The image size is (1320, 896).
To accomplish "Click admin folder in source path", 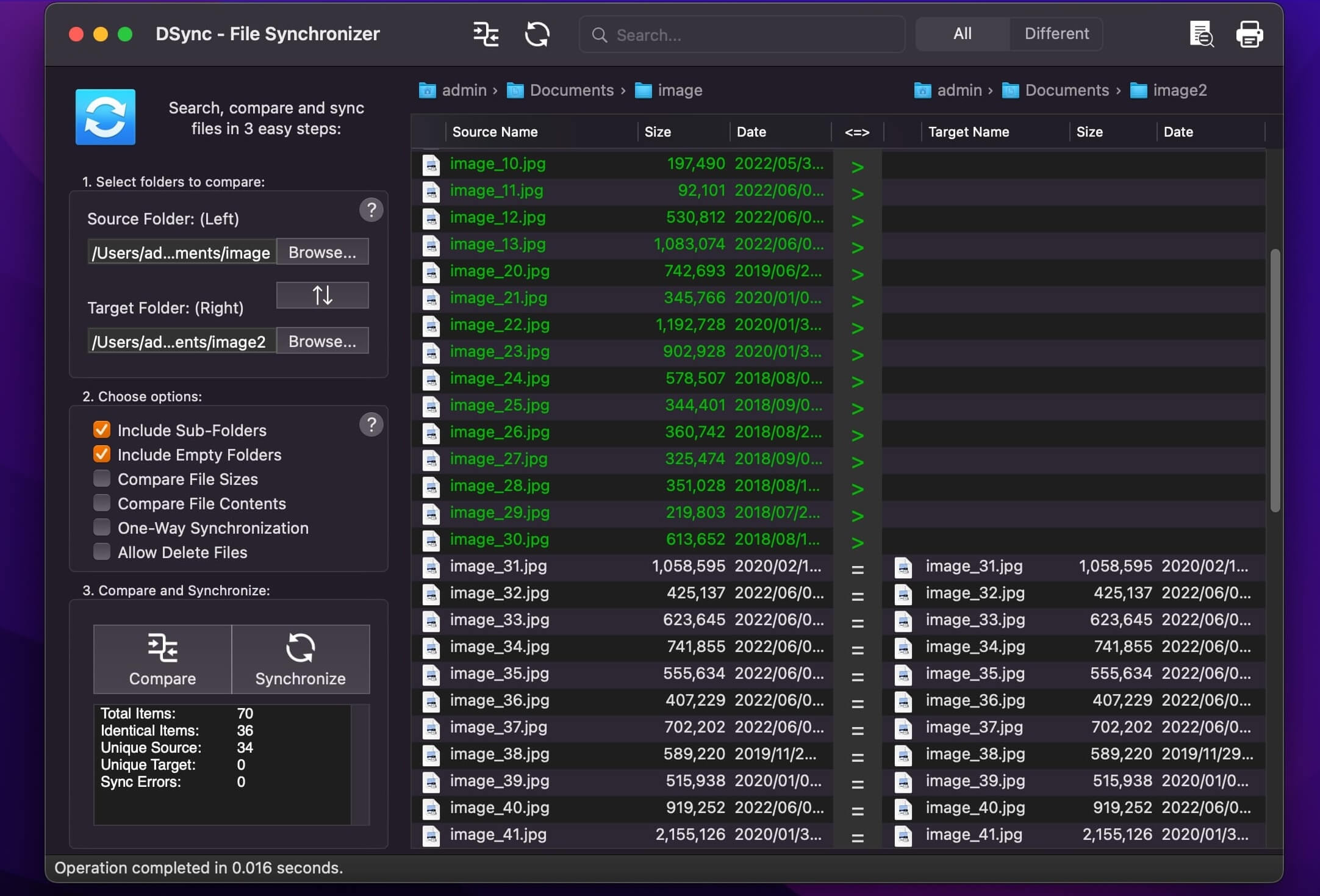I will [x=453, y=90].
